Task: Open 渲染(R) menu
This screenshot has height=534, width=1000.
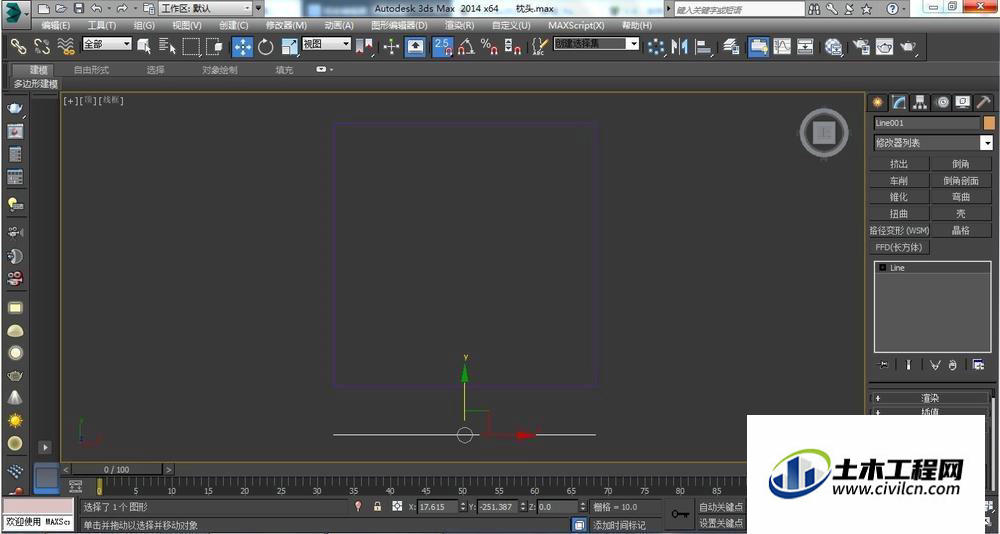Action: (x=459, y=26)
